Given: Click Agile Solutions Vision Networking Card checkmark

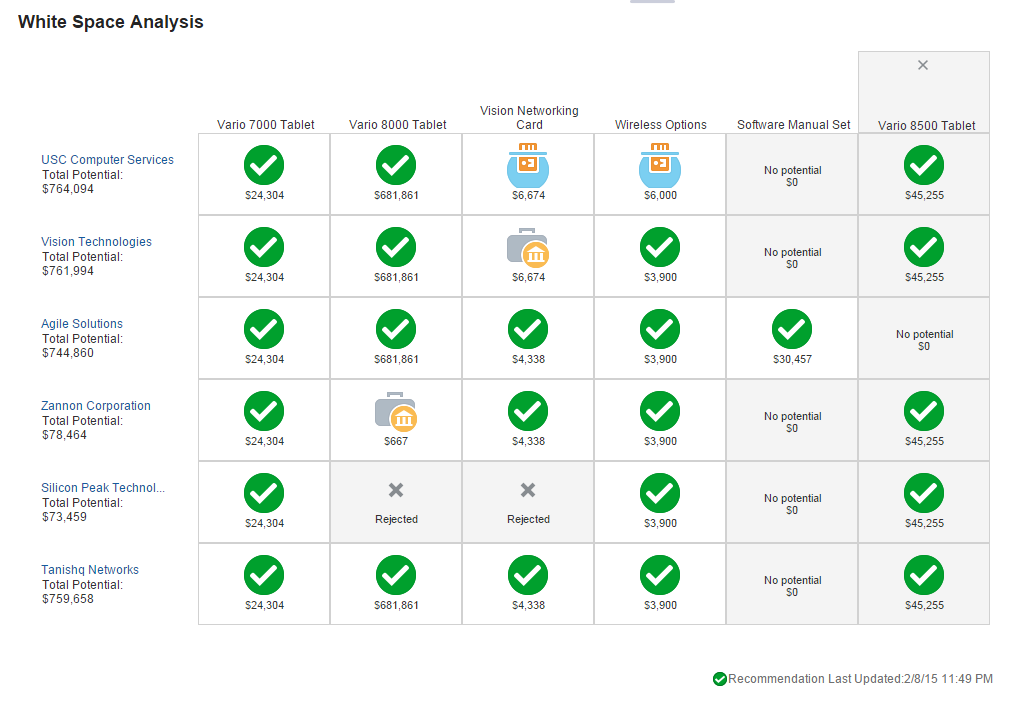Looking at the screenshot, I should (x=528, y=329).
